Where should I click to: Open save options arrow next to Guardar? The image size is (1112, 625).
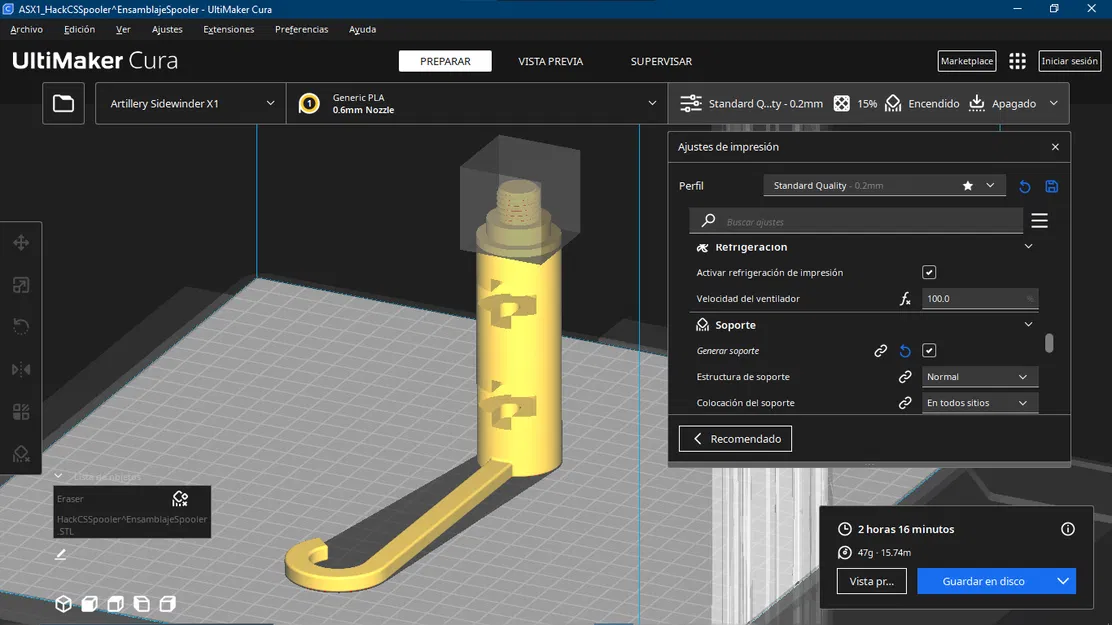pyautogui.click(x=1062, y=581)
